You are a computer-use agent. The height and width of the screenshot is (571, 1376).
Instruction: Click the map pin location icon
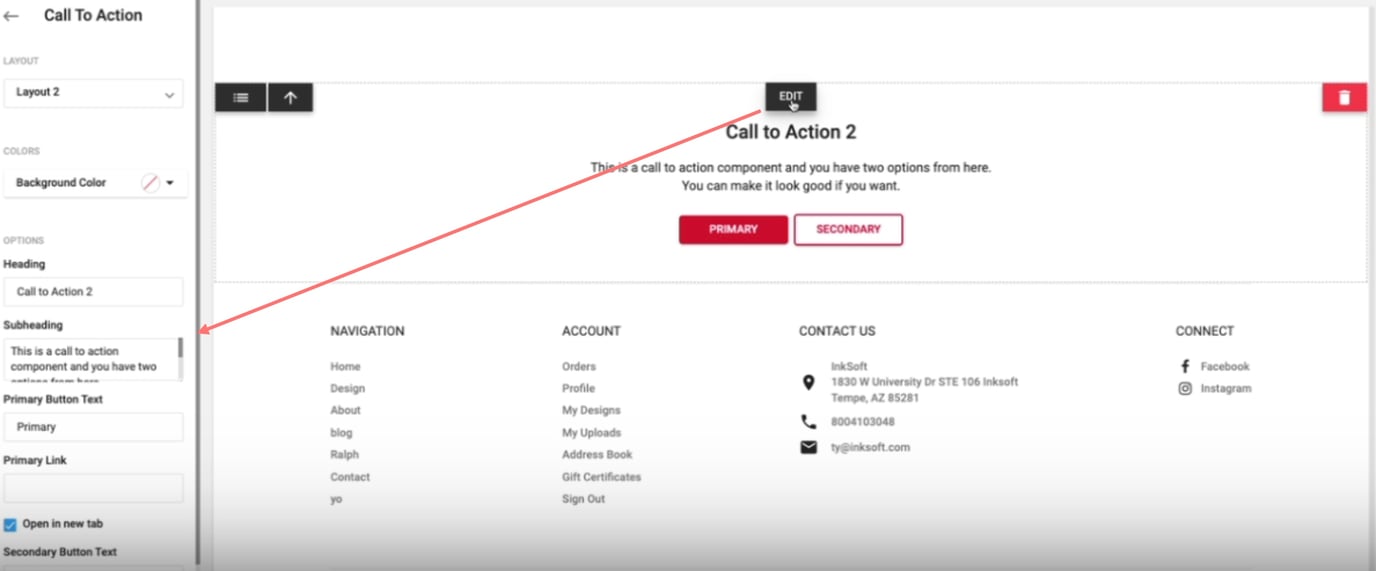[x=809, y=382]
